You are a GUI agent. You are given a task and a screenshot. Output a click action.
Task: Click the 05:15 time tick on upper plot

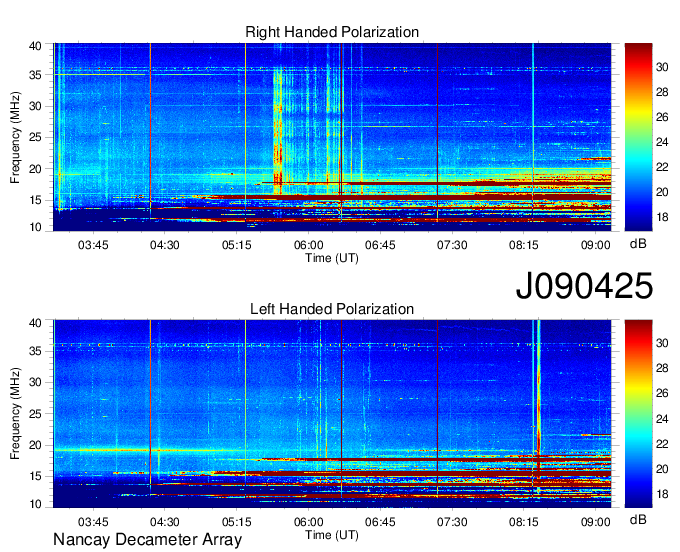(x=237, y=245)
